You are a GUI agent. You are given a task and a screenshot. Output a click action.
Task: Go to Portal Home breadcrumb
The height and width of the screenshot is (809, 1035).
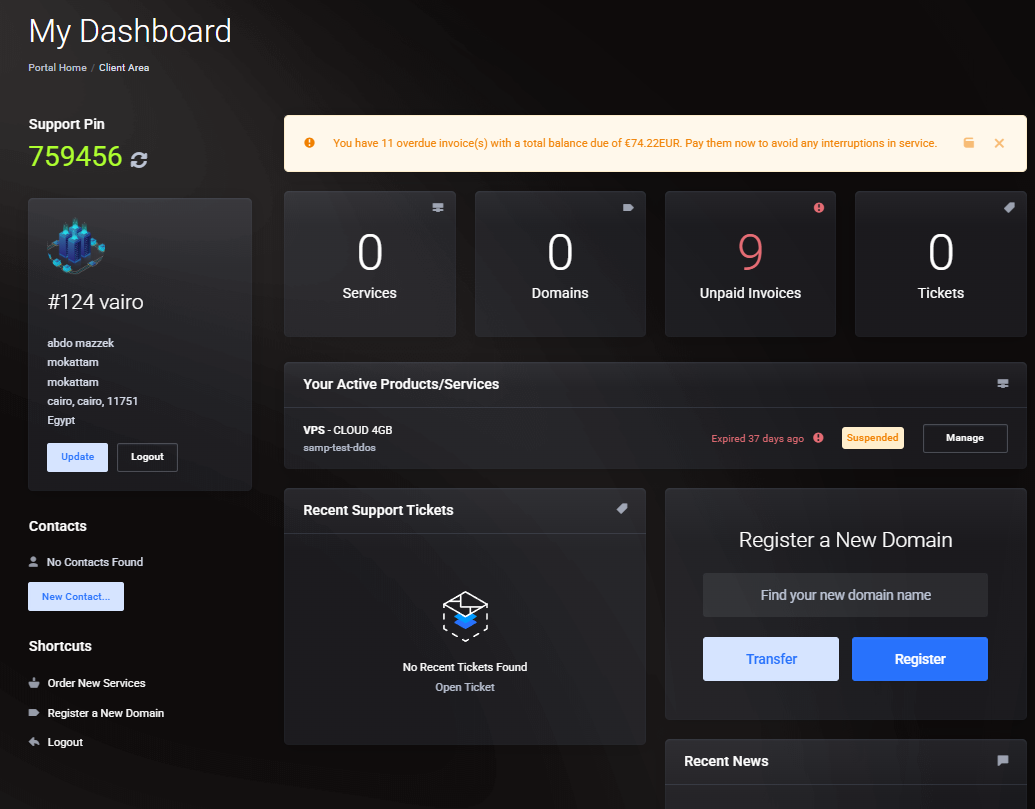(57, 67)
